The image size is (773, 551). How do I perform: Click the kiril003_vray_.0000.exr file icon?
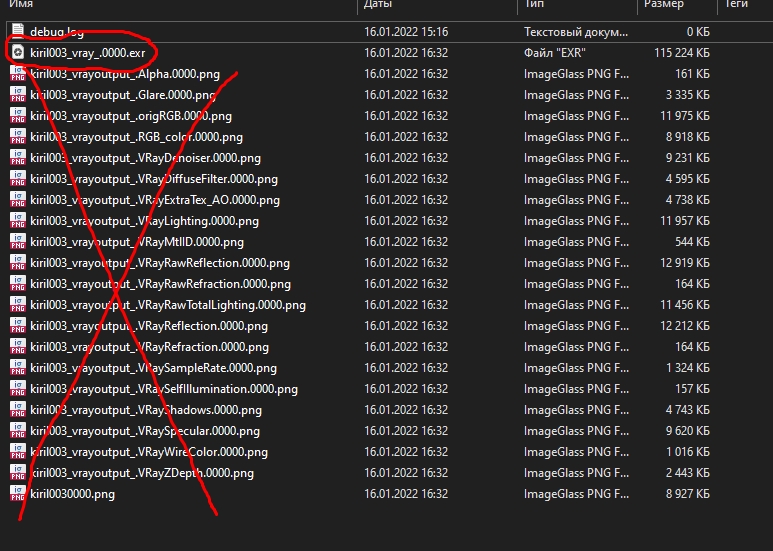[17, 52]
